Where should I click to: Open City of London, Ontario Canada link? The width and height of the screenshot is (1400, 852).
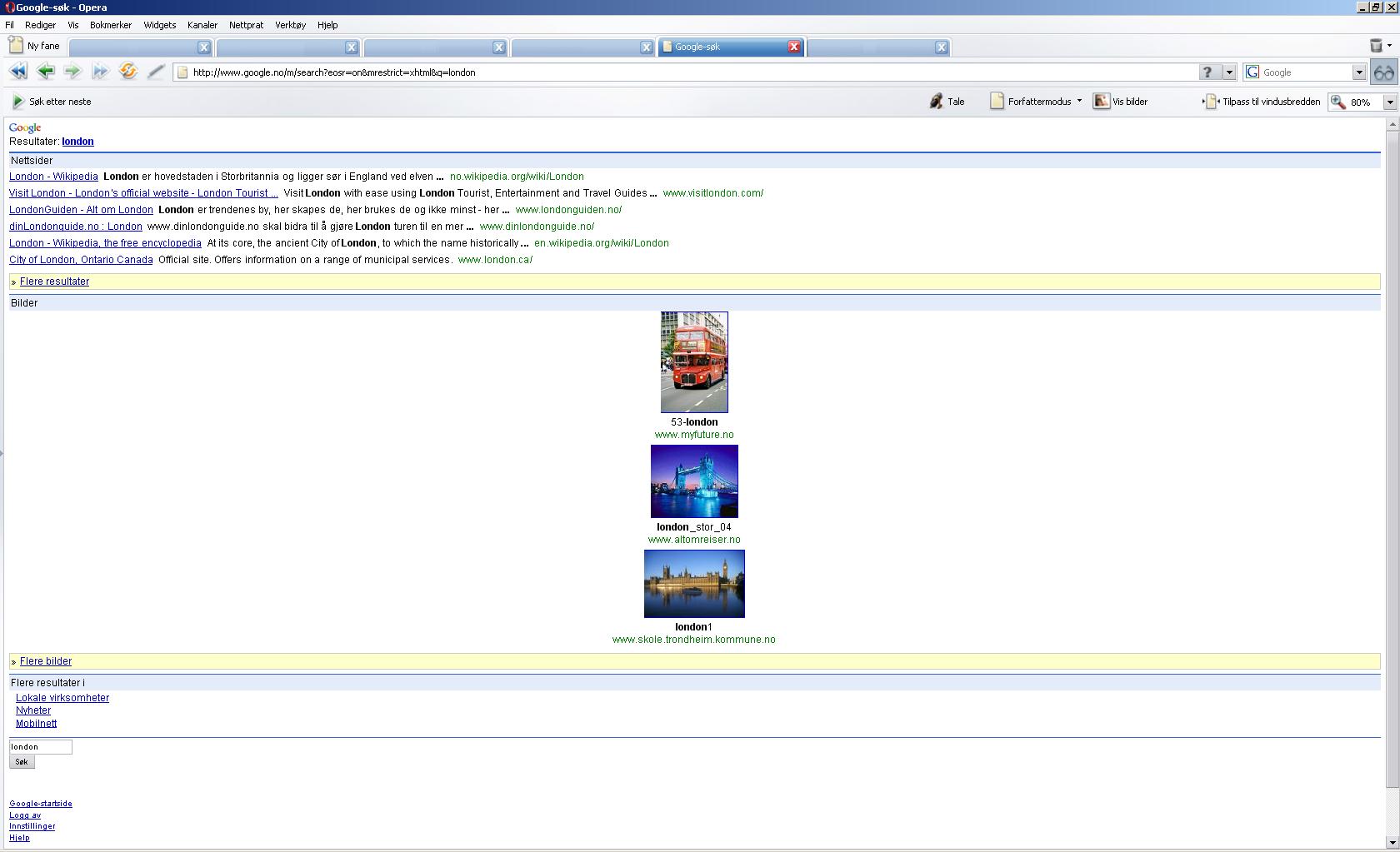tap(81, 260)
